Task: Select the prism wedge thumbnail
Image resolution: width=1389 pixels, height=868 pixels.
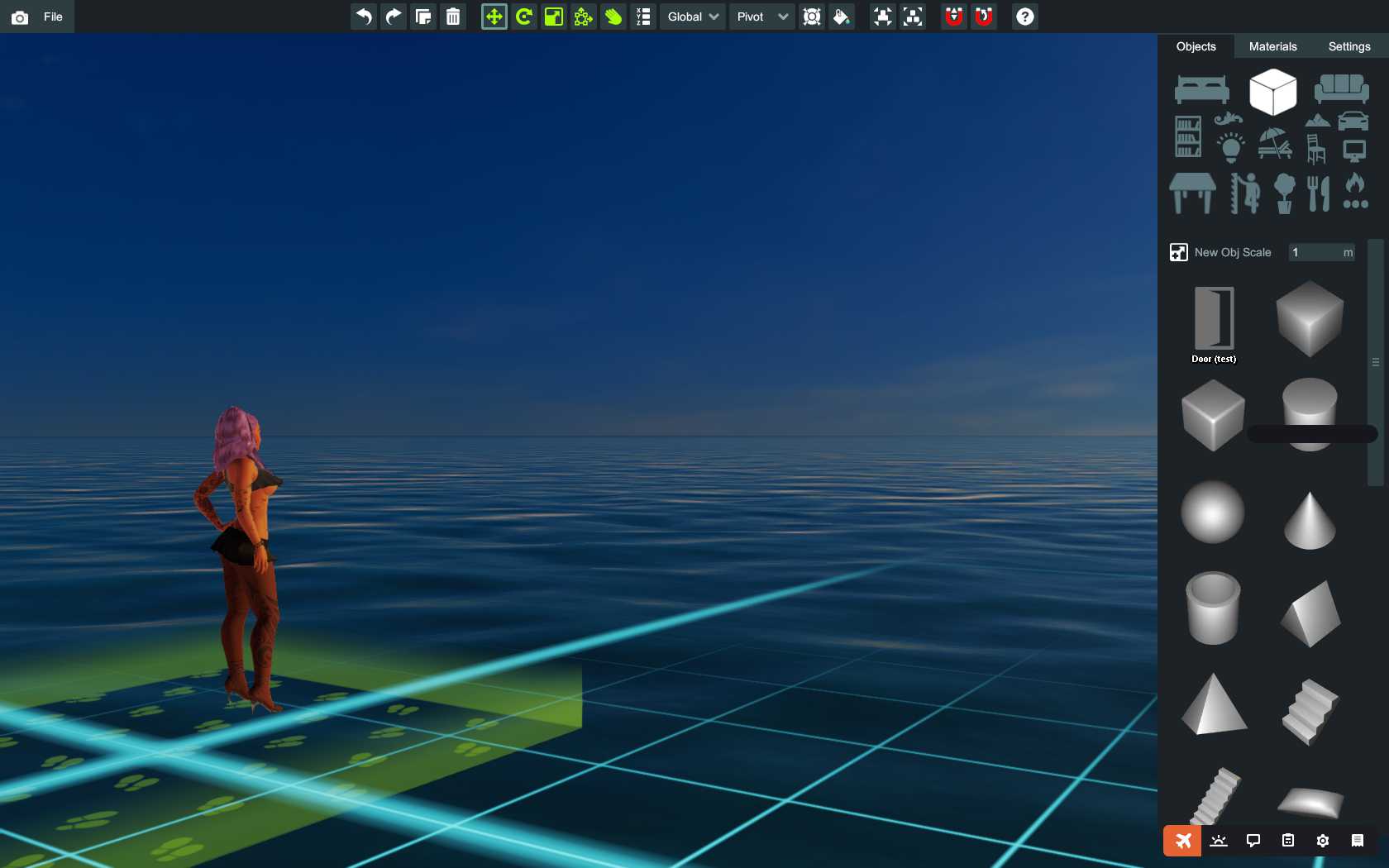Action: click(x=1310, y=613)
